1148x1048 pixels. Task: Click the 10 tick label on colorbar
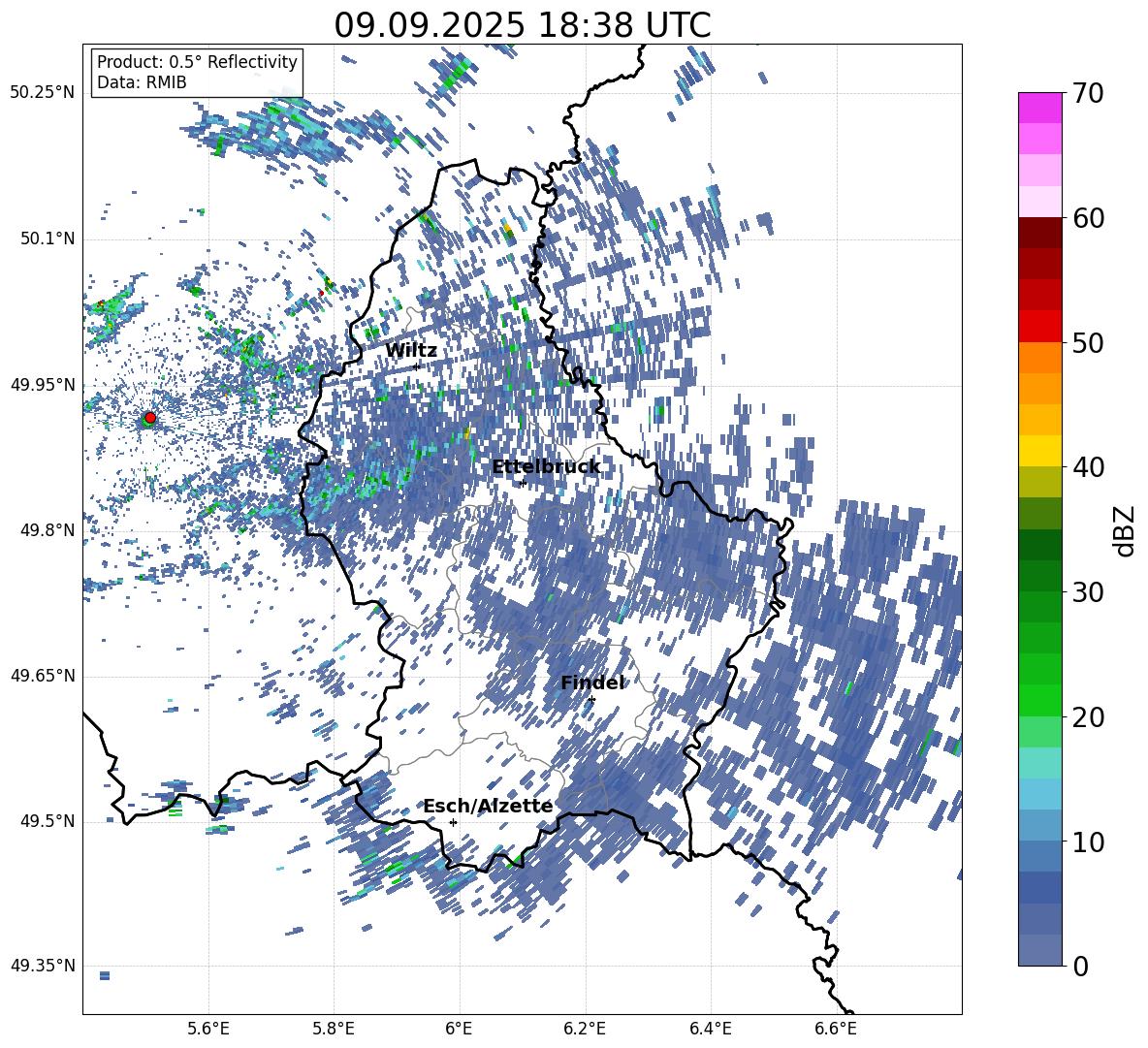click(x=1087, y=842)
